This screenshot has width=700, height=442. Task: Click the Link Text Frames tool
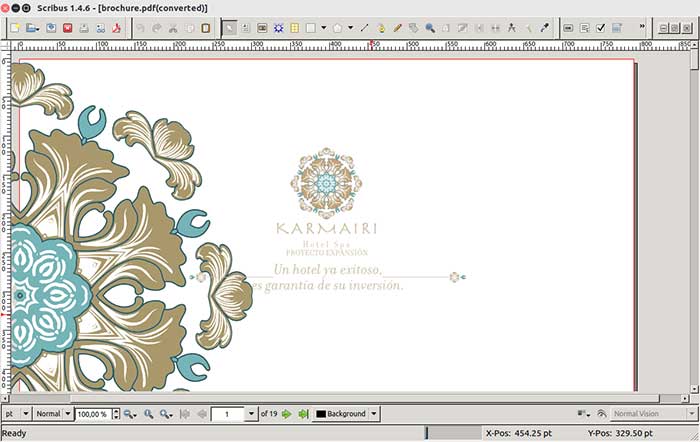coord(479,28)
